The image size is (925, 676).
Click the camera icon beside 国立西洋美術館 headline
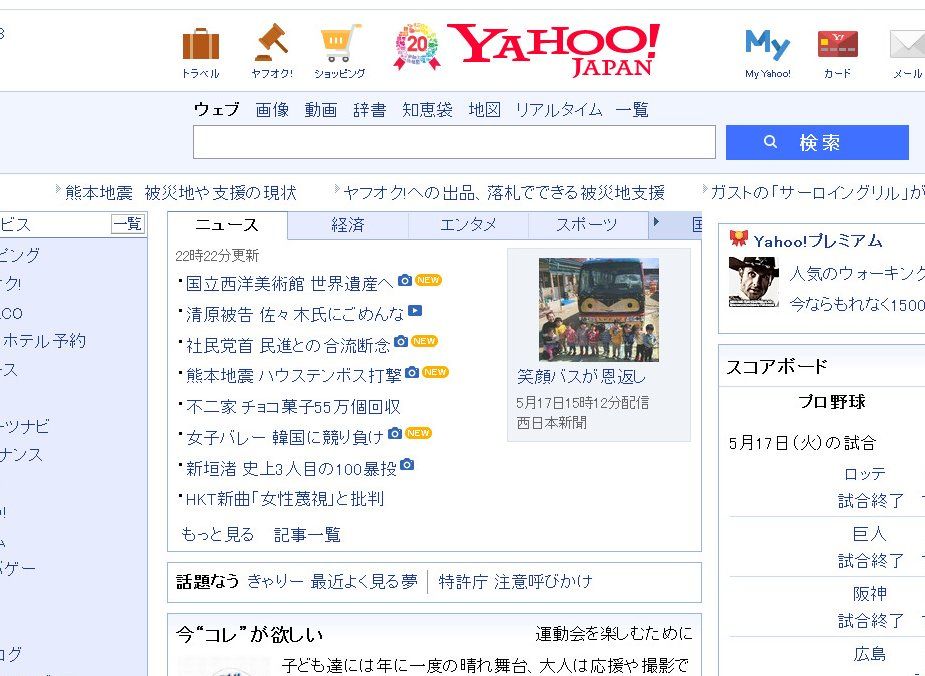click(x=405, y=280)
